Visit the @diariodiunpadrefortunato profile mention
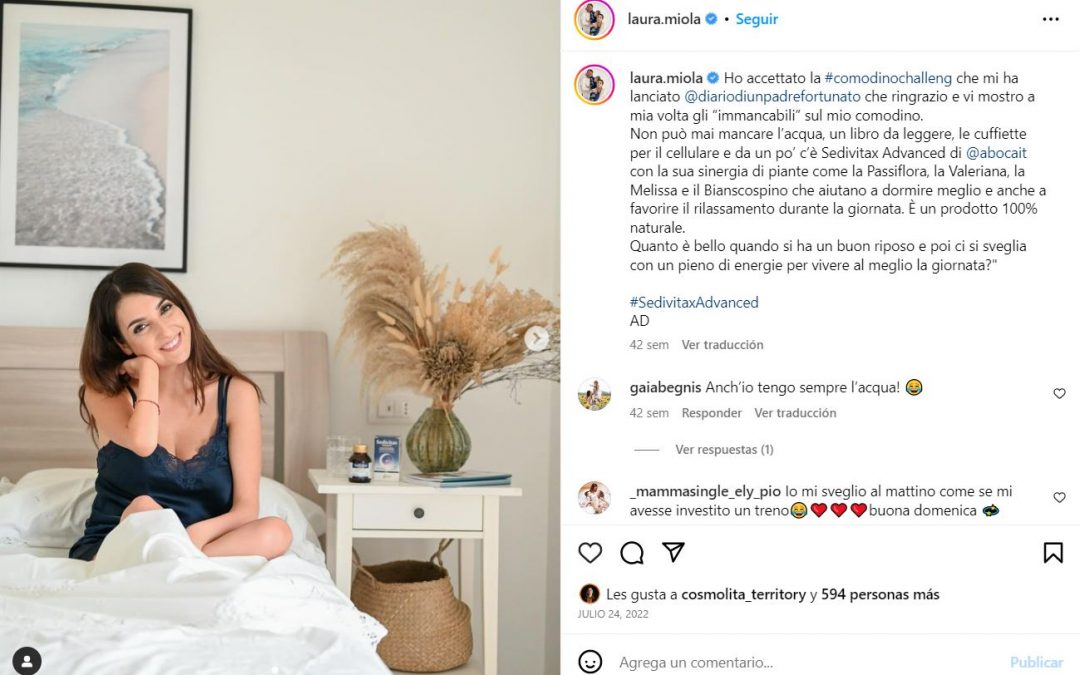This screenshot has height=675, width=1080. 772,96
